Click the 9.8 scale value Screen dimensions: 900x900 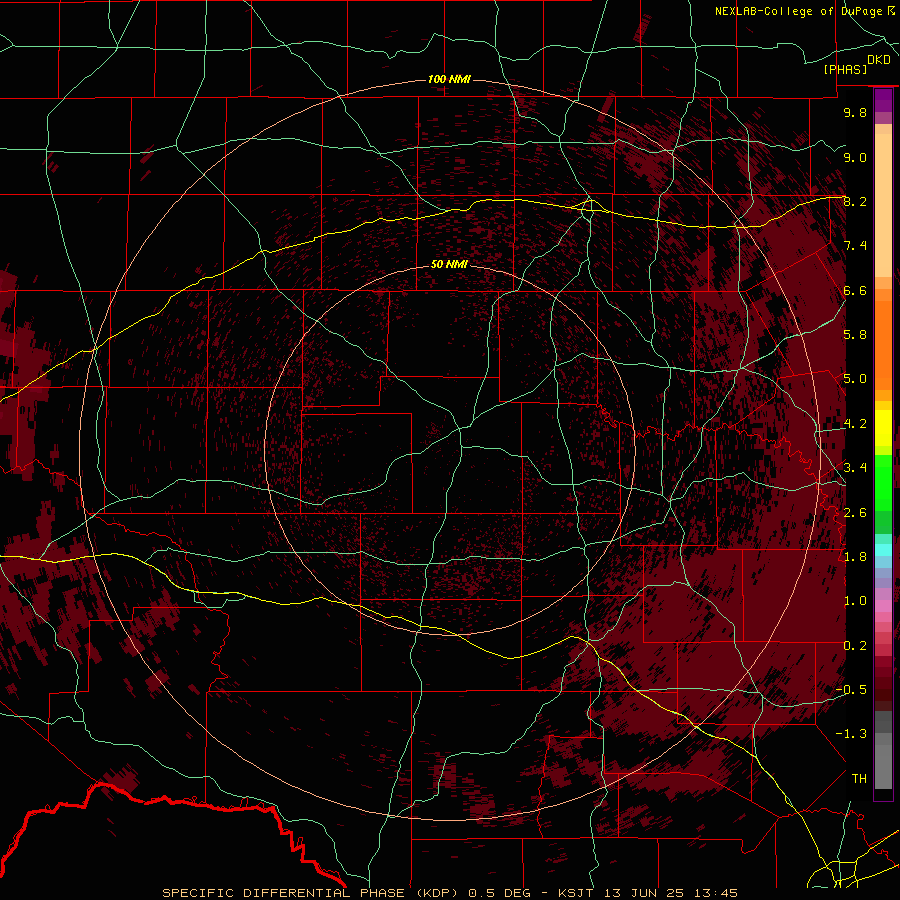(x=855, y=112)
